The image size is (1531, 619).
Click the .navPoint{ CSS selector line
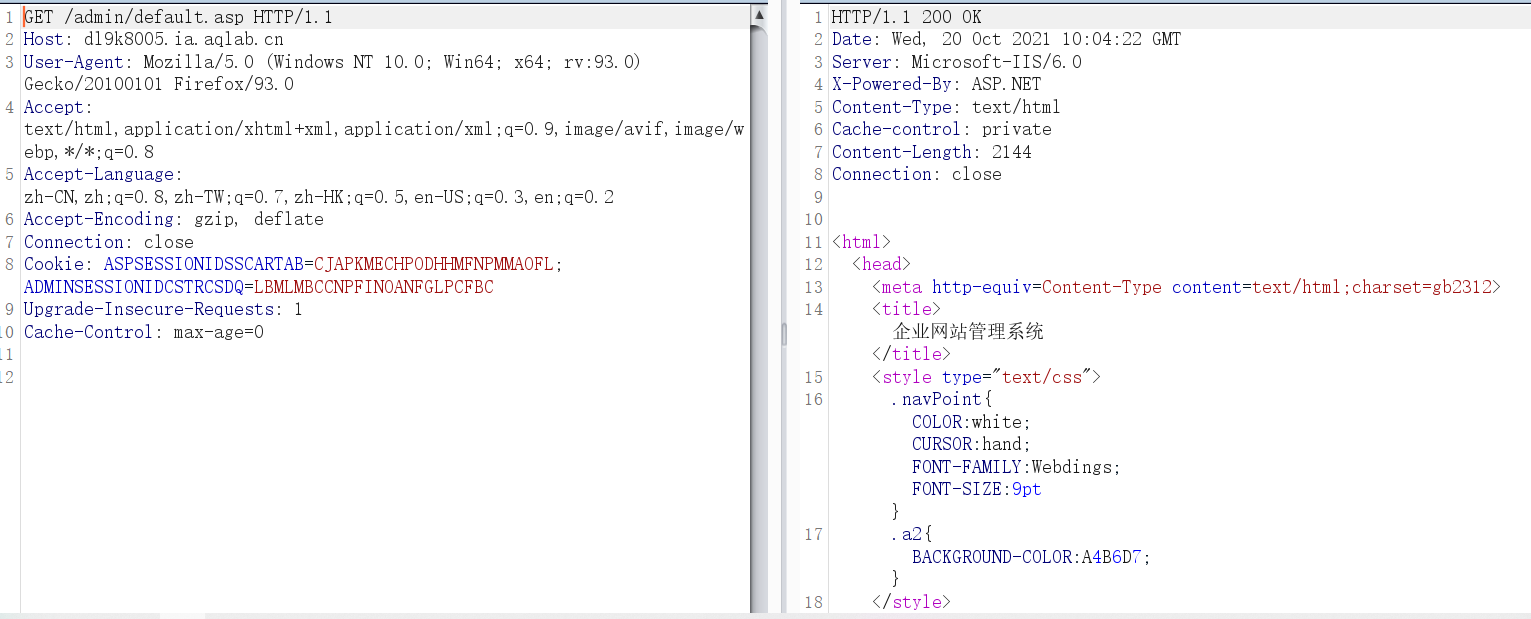pyautogui.click(x=941, y=399)
